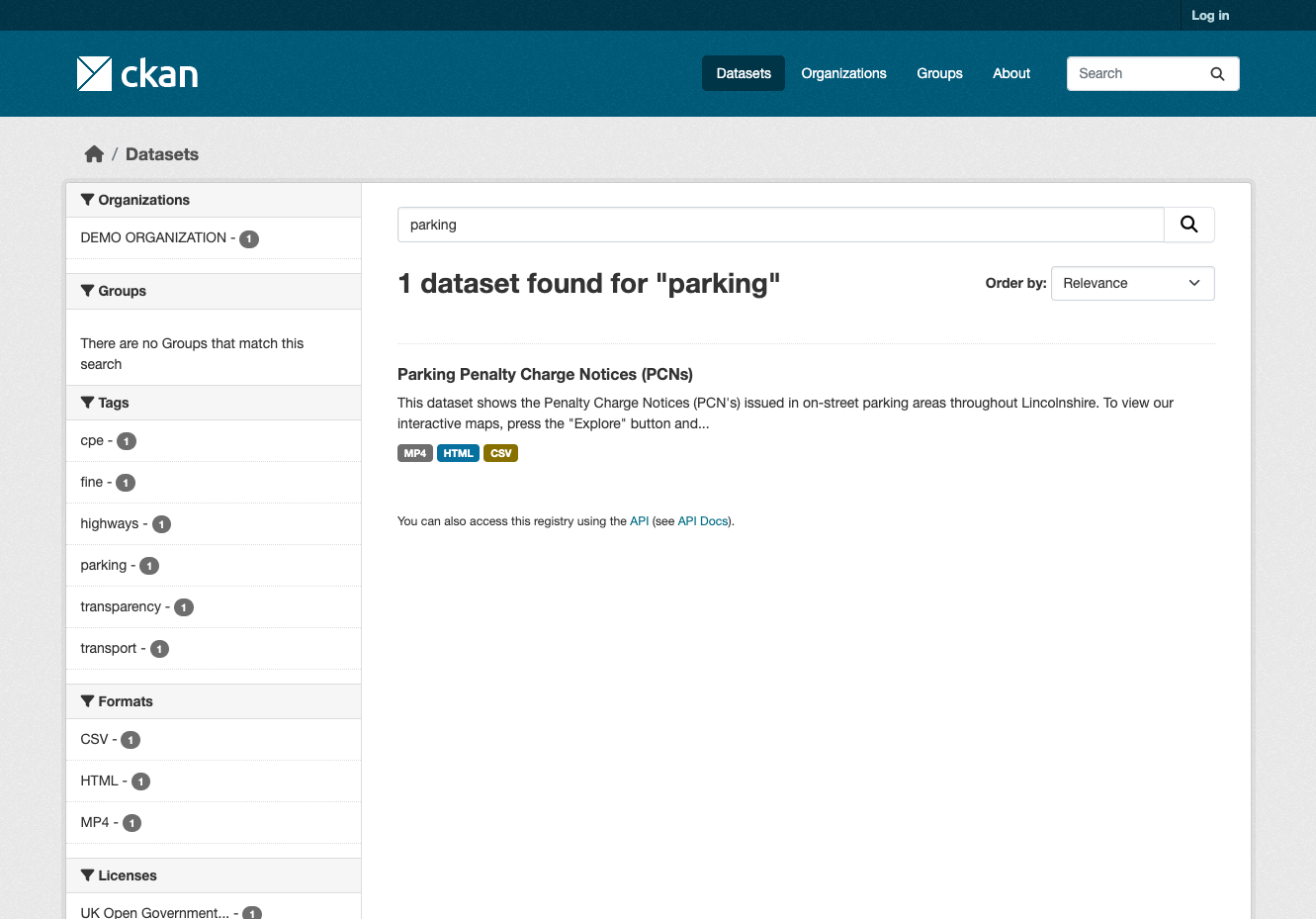The height and width of the screenshot is (919, 1316).
Task: Click the dataset search box containing parking
Action: [x=781, y=225]
